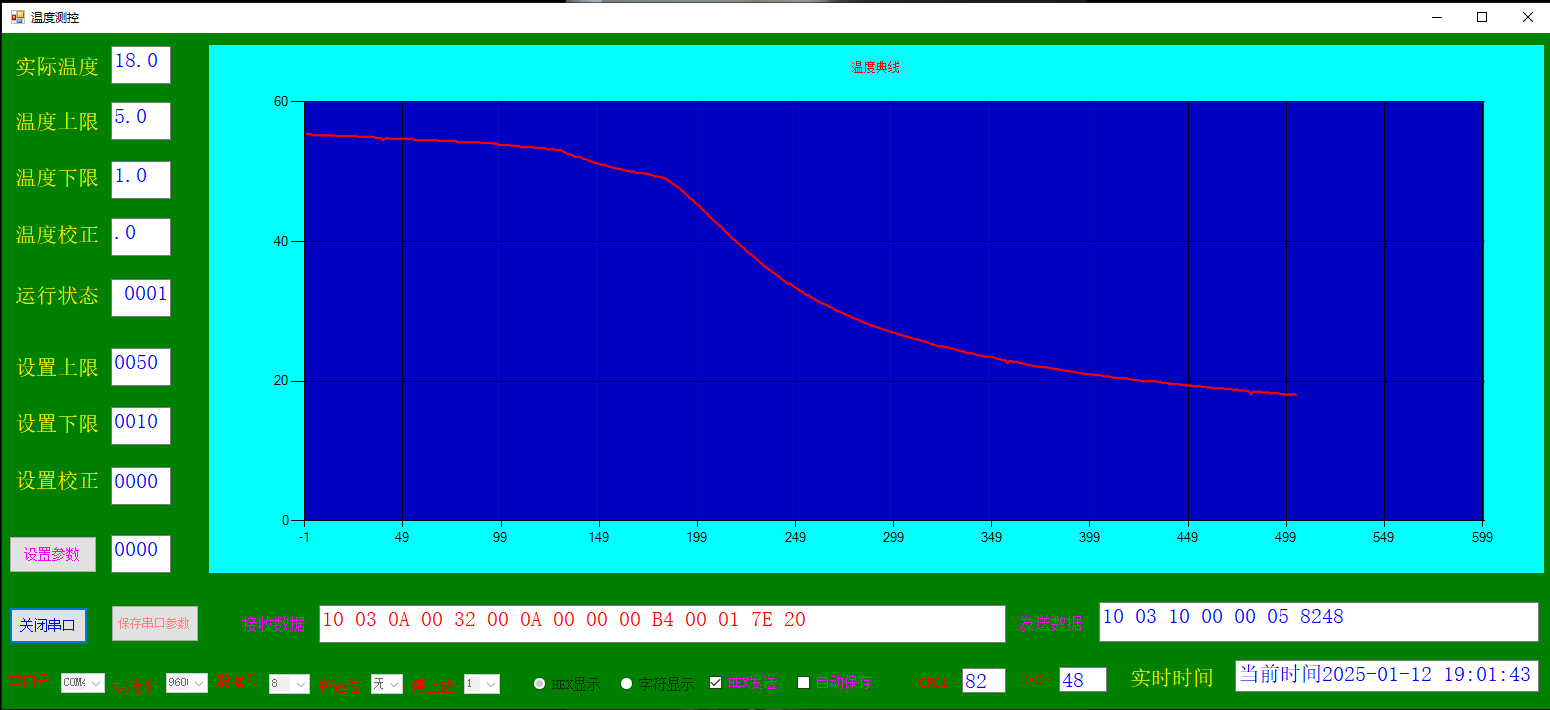Click the x-axis tick label 599

click(1482, 537)
